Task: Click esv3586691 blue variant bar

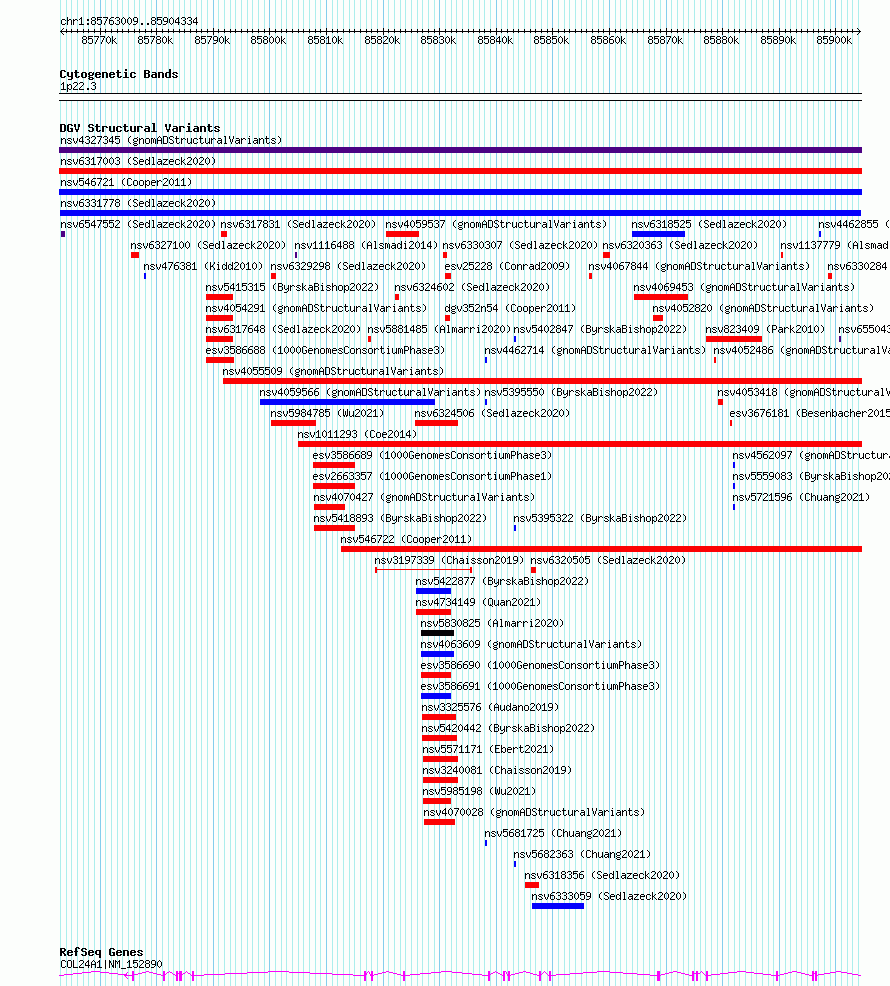Action: click(x=436, y=696)
